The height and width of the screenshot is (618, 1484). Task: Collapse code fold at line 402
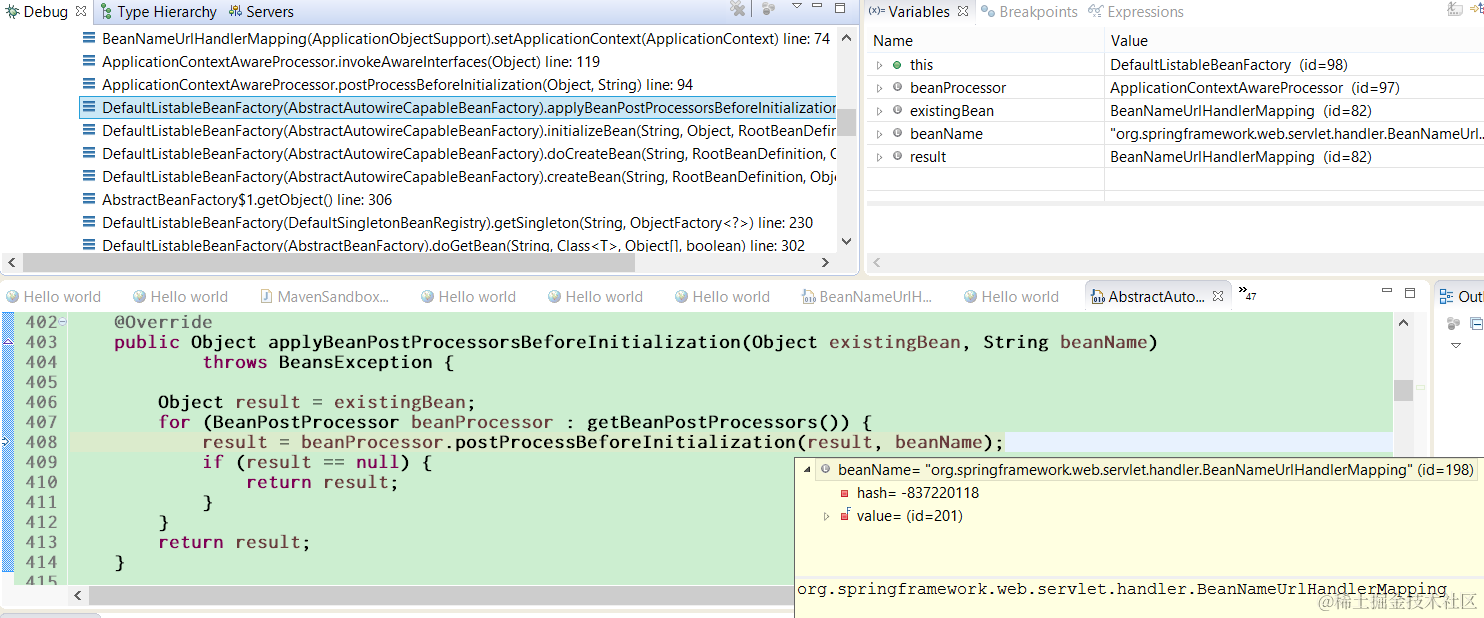click(63, 322)
